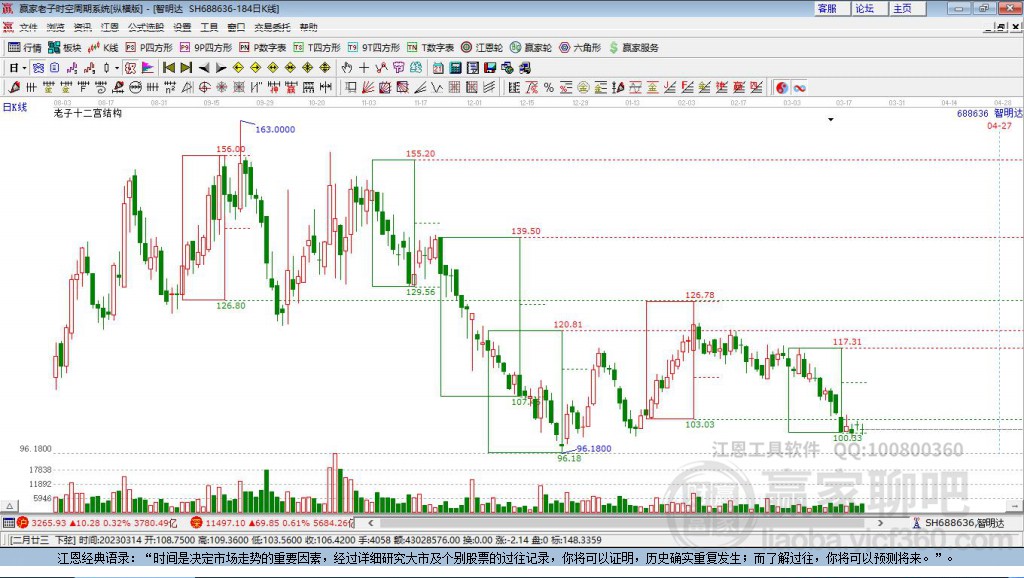Open the P四方形 square tool
Viewport: 1024px width, 578px height.
(x=149, y=48)
